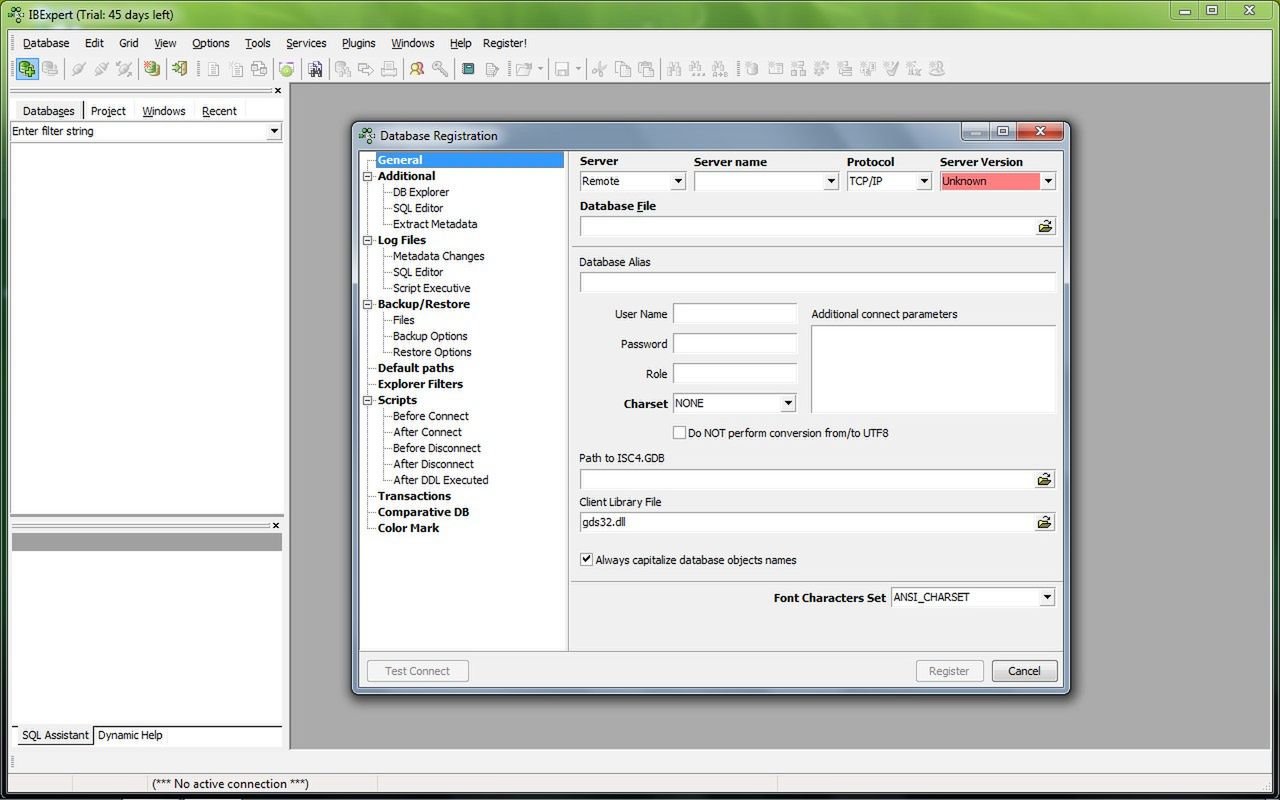Uncheck Always capitalize database objects names
The image size is (1280, 800).
click(586, 559)
